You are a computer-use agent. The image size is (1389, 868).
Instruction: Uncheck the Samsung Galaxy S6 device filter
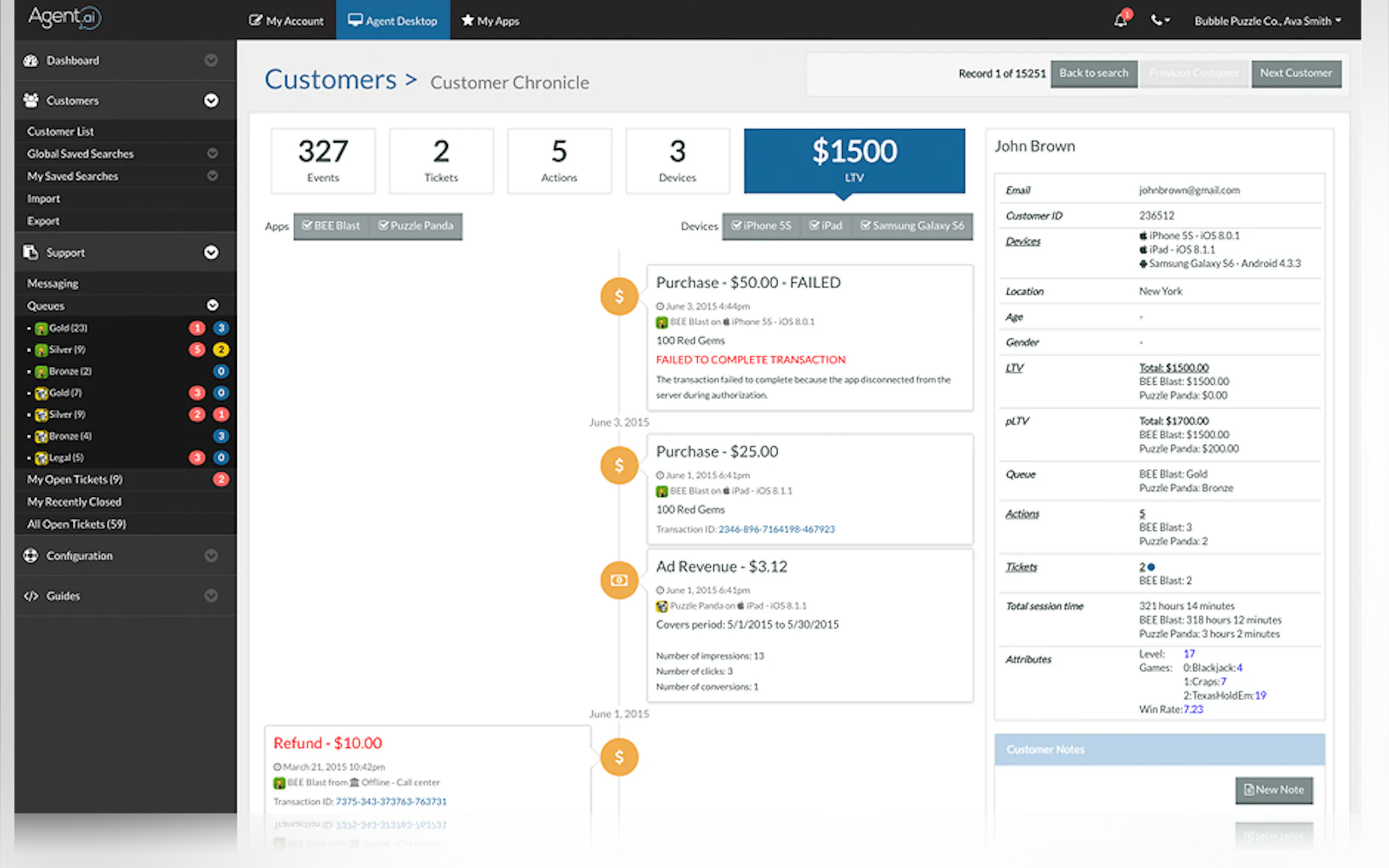(x=912, y=226)
